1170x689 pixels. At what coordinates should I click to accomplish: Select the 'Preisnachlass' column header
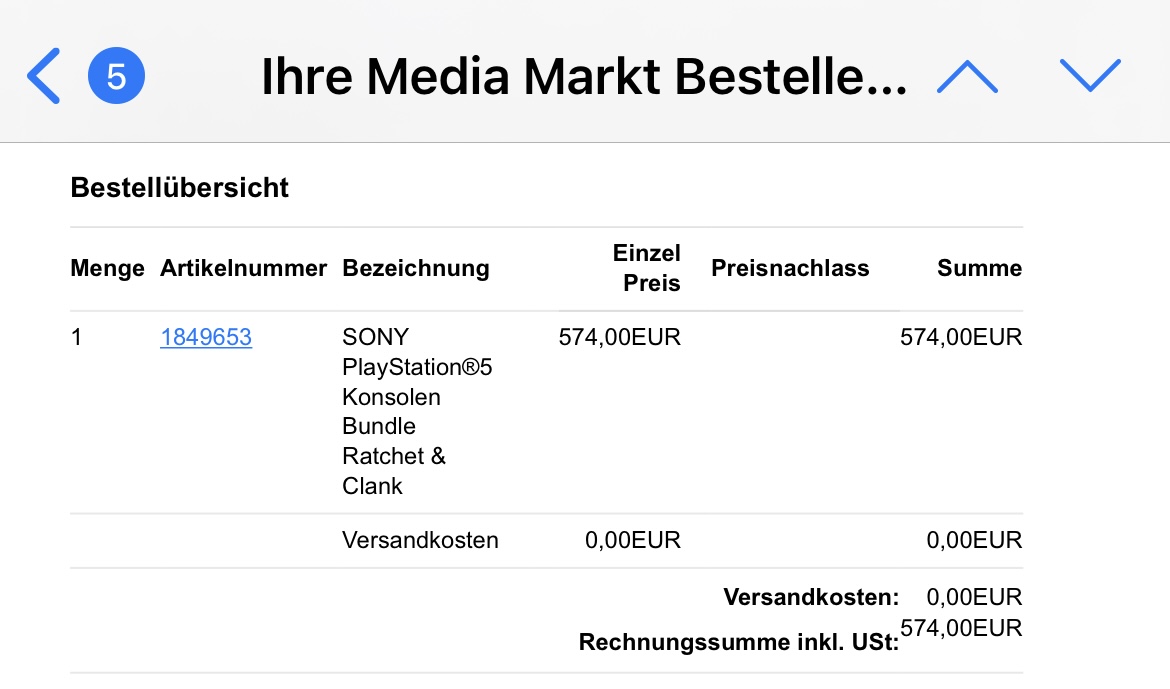point(790,268)
